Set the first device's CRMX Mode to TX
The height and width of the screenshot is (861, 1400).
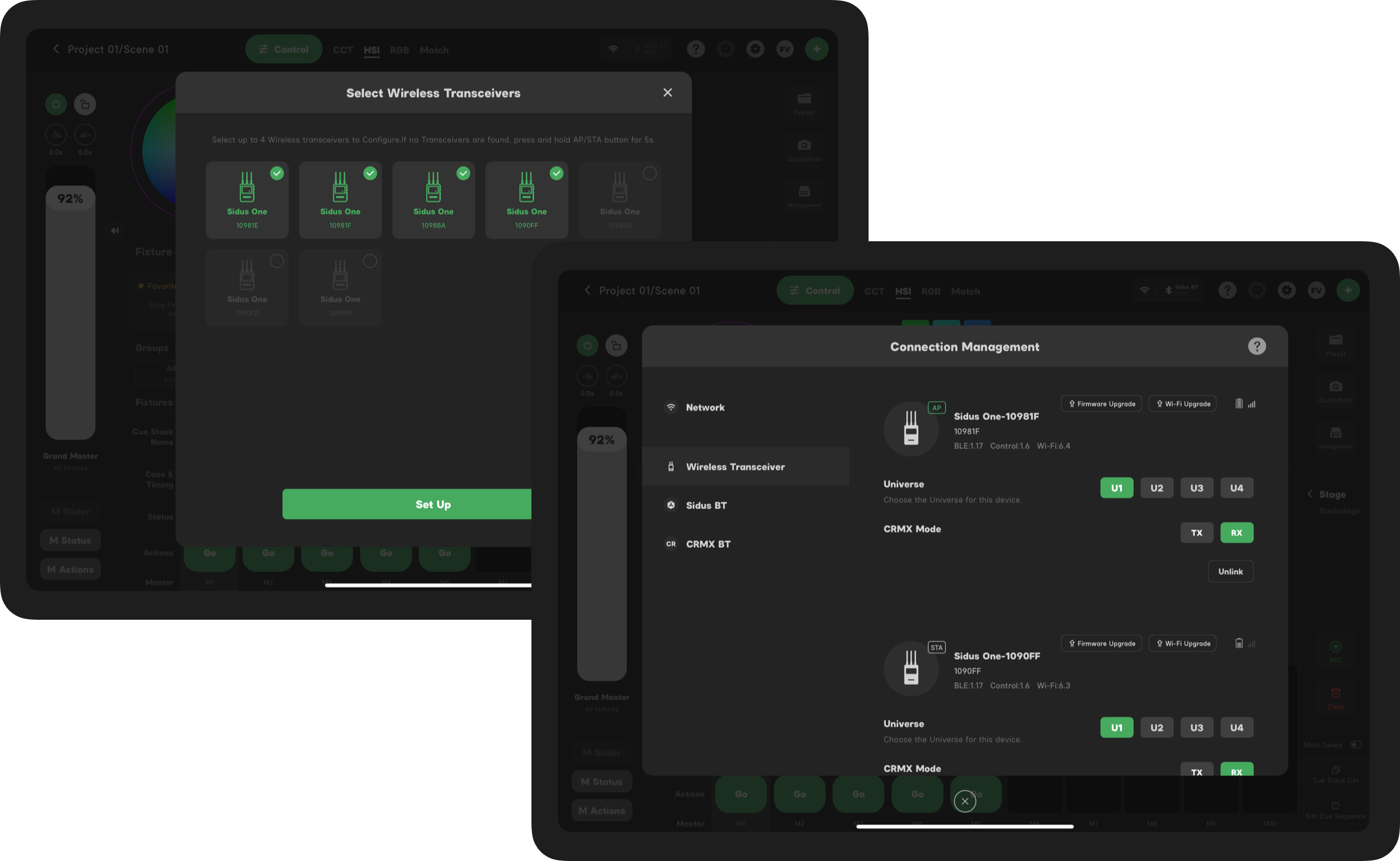point(1196,532)
